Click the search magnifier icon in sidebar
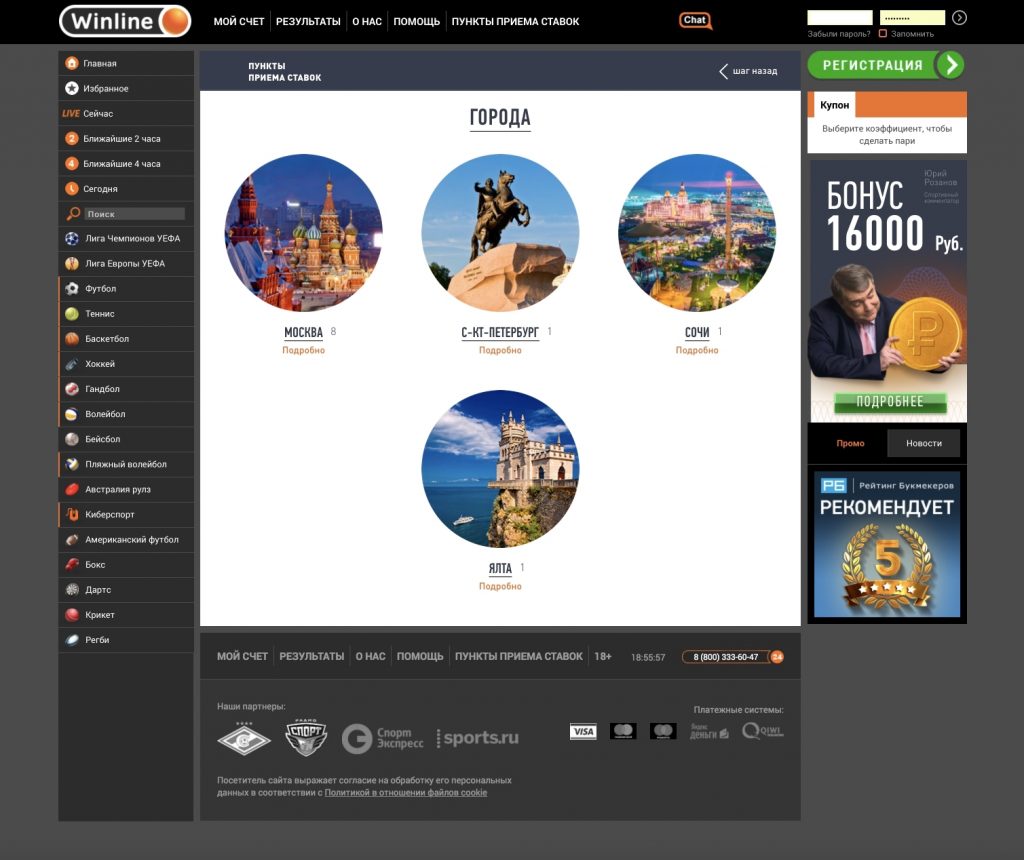 (73, 214)
